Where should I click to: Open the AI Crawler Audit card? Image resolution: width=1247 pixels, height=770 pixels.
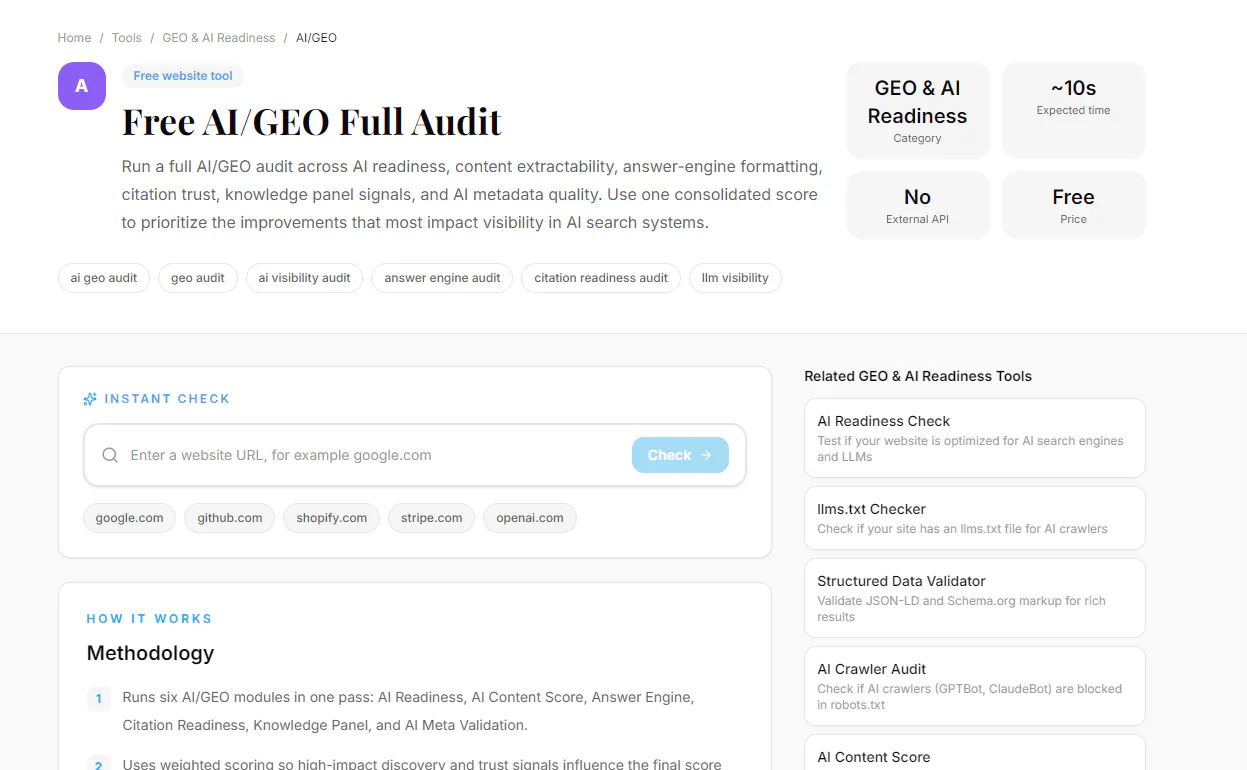[x=975, y=686]
